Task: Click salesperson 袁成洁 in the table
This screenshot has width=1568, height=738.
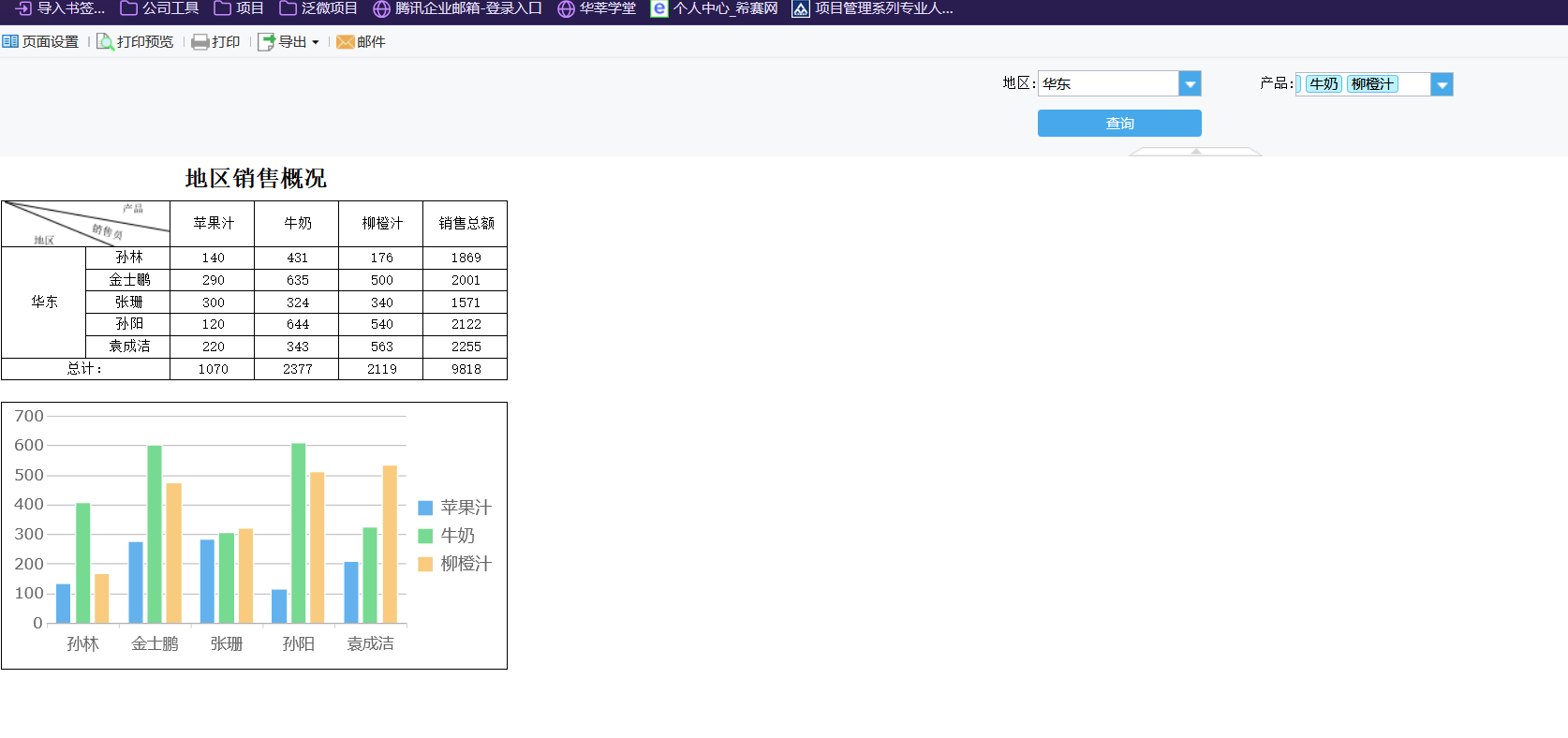Action: point(128,347)
